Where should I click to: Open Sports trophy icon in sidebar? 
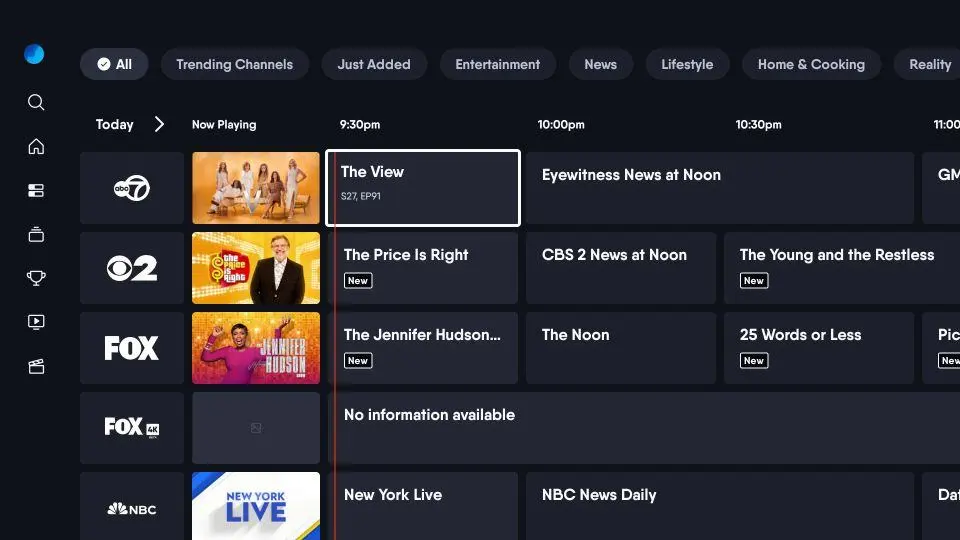36,278
